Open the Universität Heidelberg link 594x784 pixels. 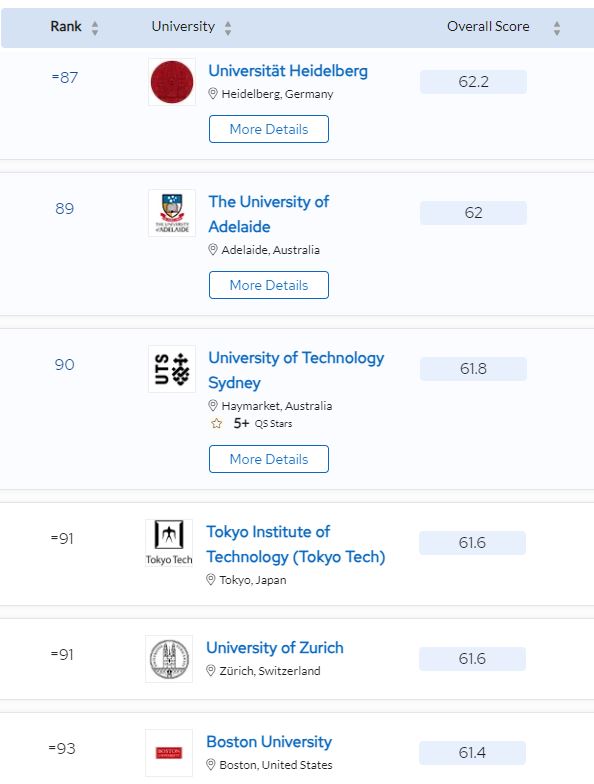[288, 71]
